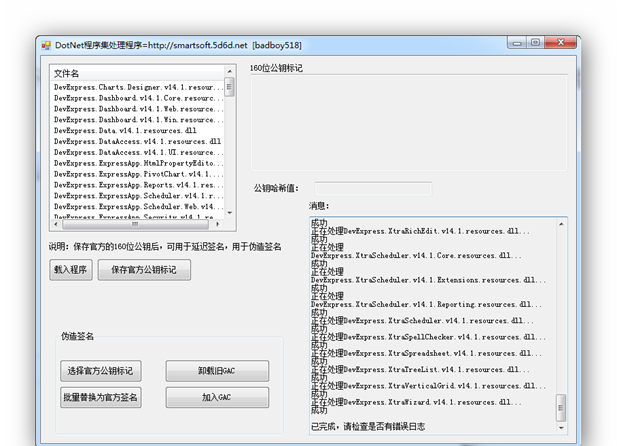The height and width of the screenshot is (446, 617).
Task: Click the message log scroll-down arrow
Action: point(561,428)
